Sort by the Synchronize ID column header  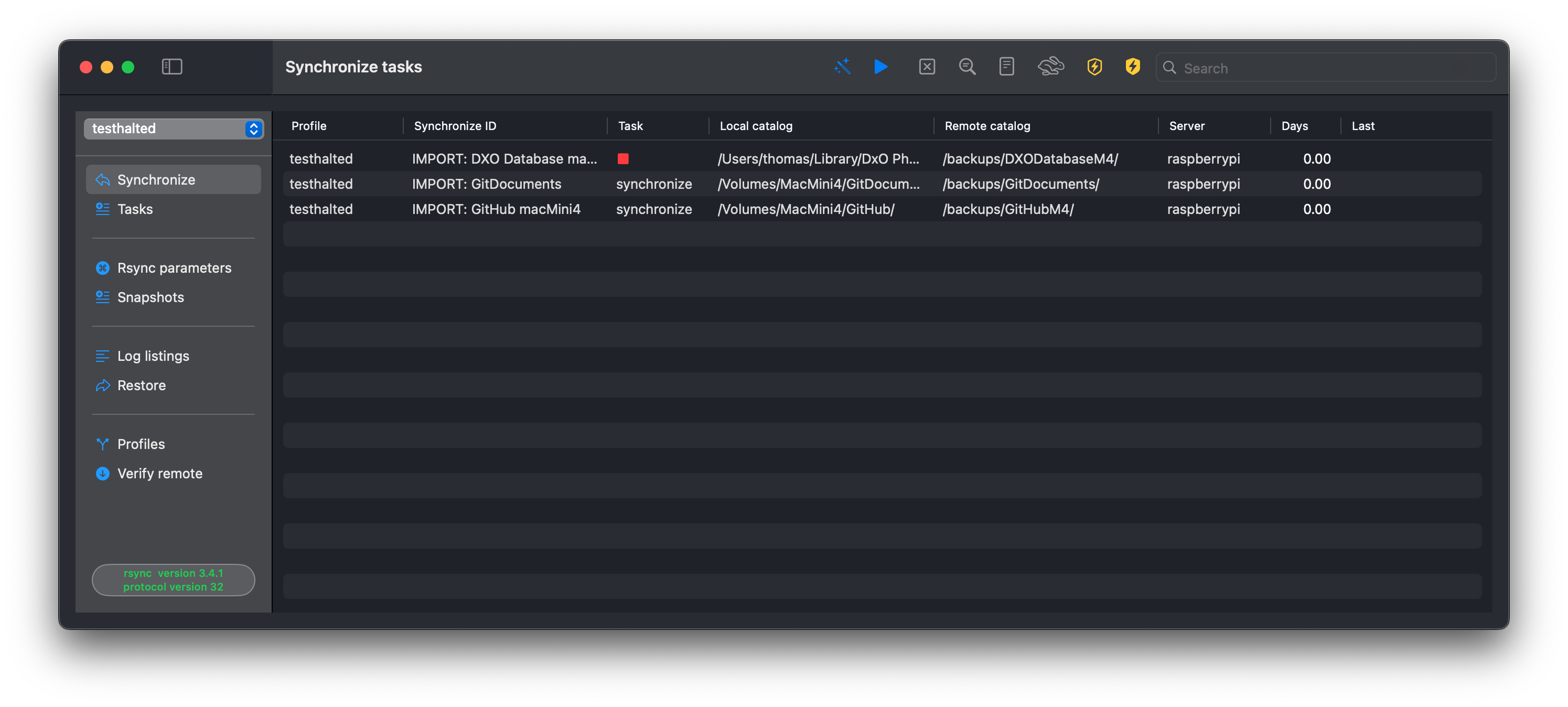tap(455, 126)
